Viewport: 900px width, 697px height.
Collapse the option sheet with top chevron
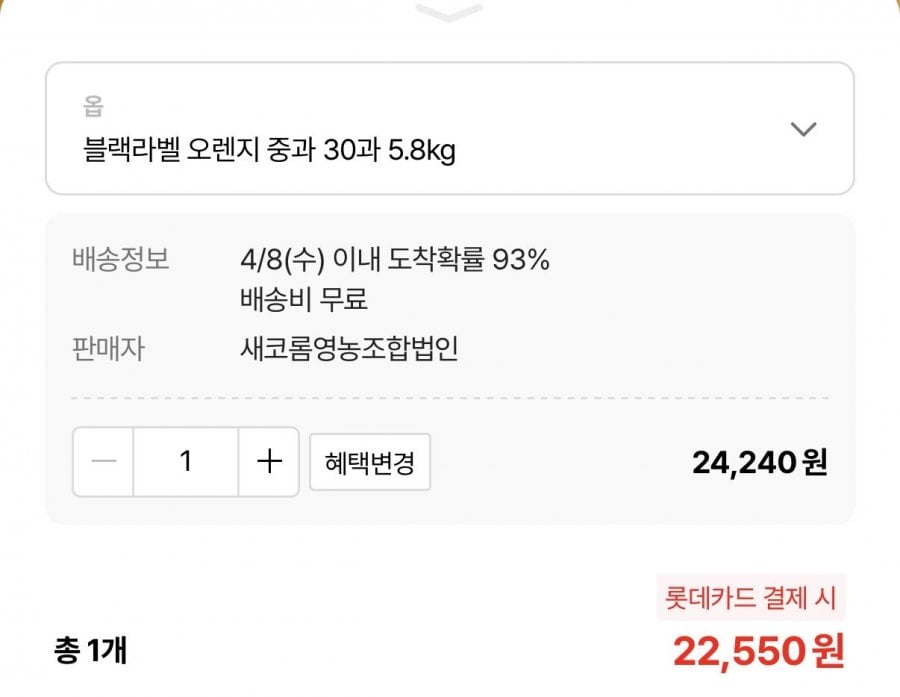[449, 13]
